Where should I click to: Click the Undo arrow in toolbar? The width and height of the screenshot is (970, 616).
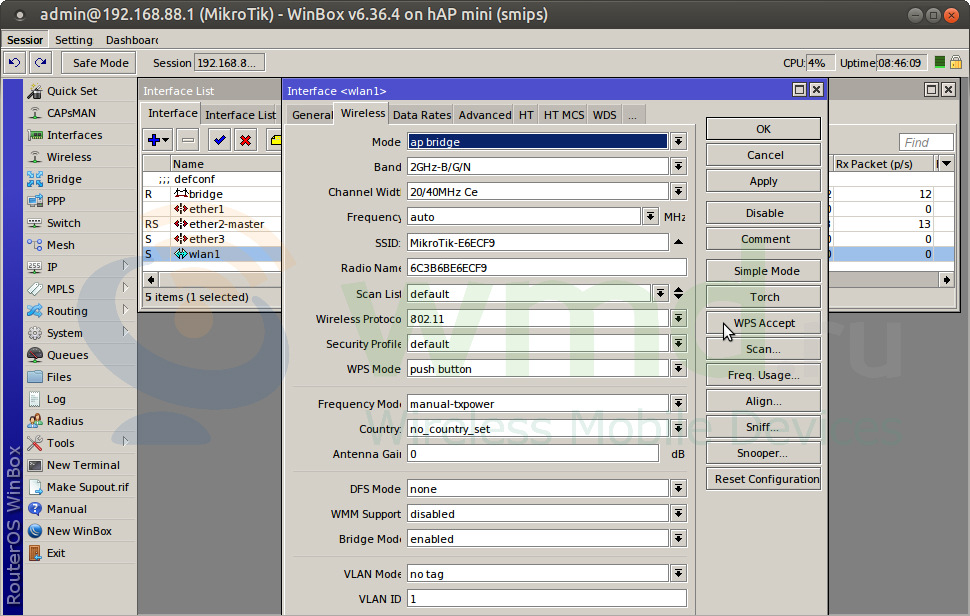[15, 62]
